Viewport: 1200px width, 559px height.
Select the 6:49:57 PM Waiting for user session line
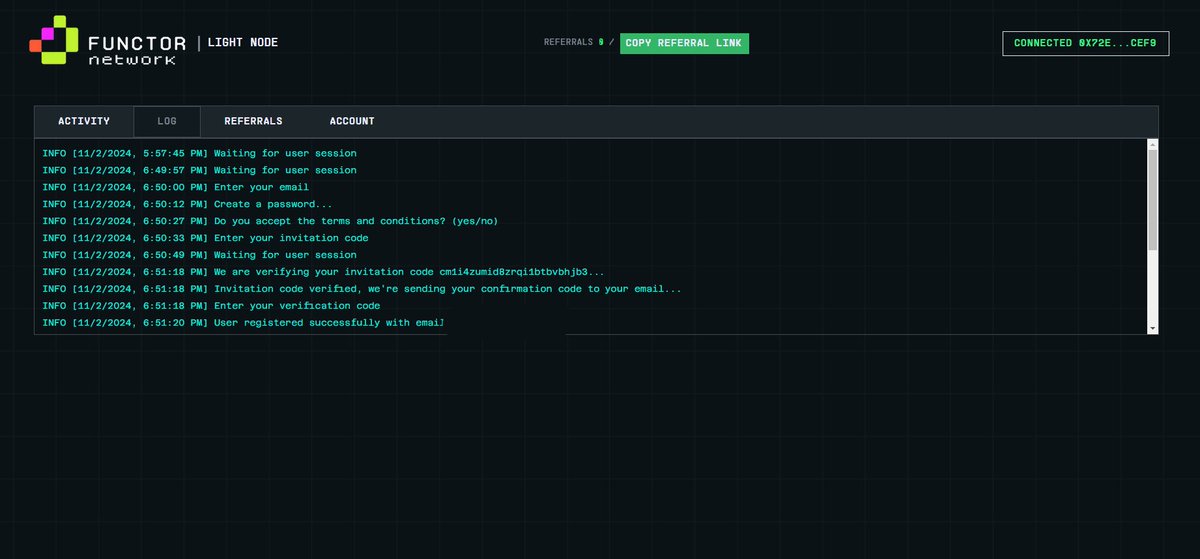pos(200,170)
